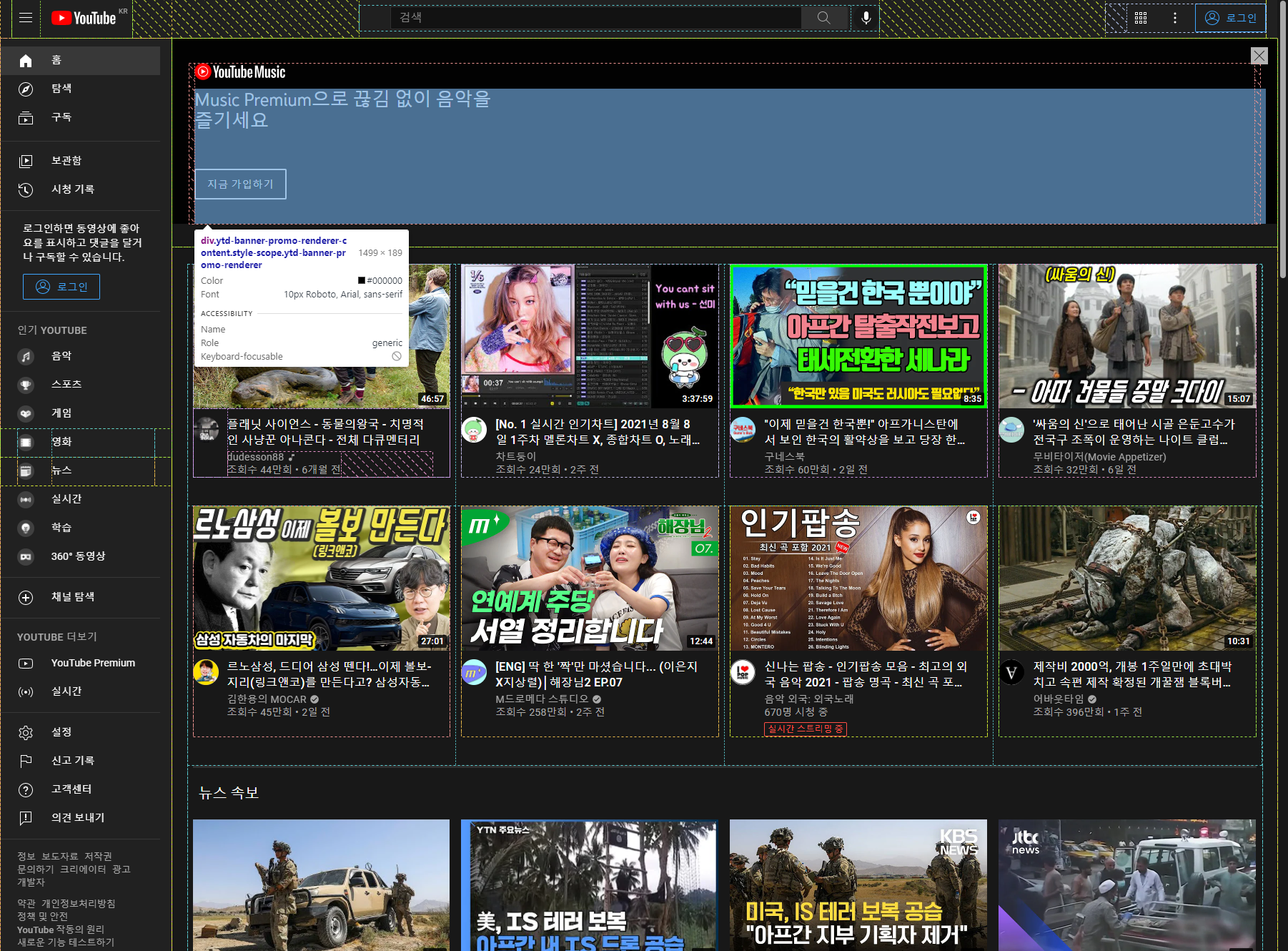This screenshot has height=951, width=1288.
Task: Open the YTN 美, IS 테러 보복 news thumbnail
Action: (x=590, y=885)
